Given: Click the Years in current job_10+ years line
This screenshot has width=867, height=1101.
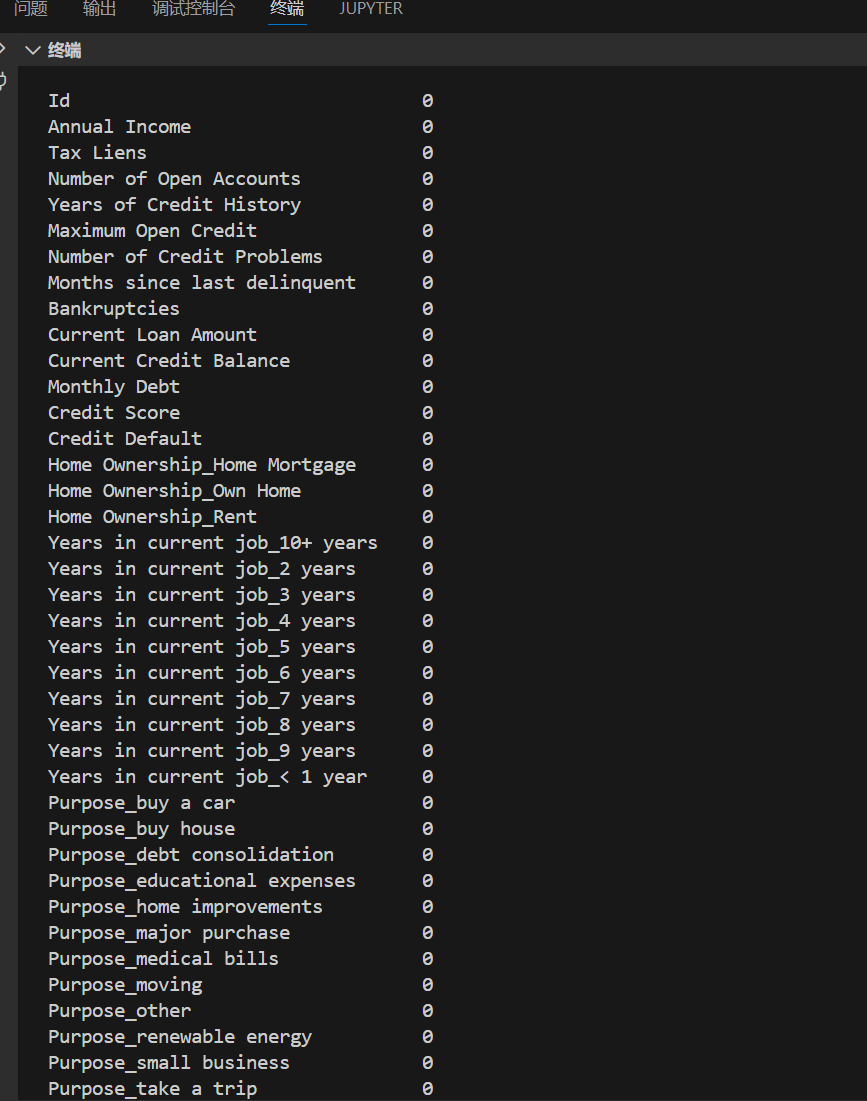Looking at the screenshot, I should click(x=212, y=542).
